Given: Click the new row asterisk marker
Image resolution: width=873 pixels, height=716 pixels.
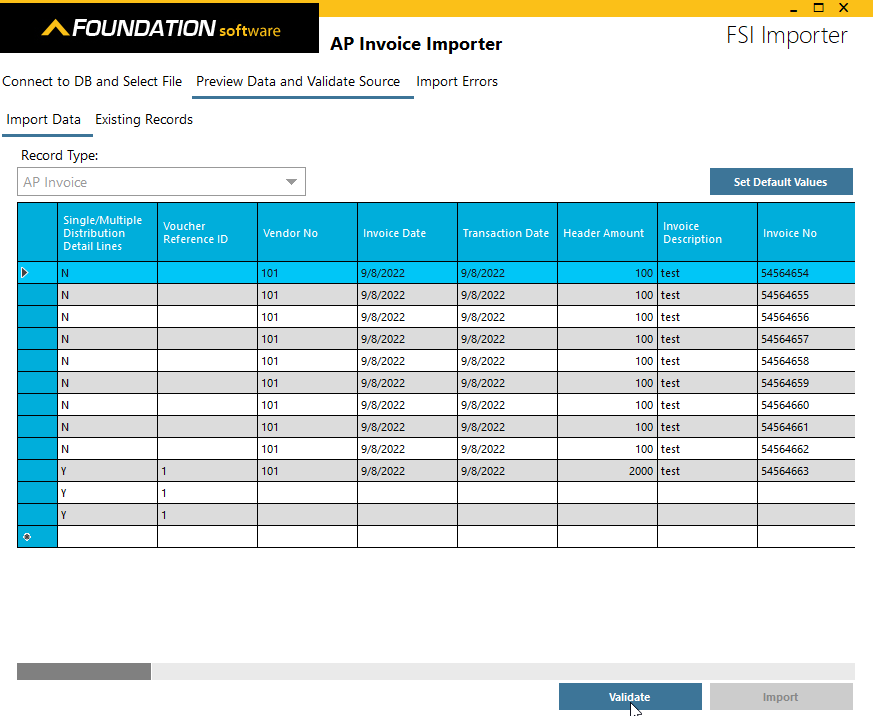Looking at the screenshot, I should (27, 537).
